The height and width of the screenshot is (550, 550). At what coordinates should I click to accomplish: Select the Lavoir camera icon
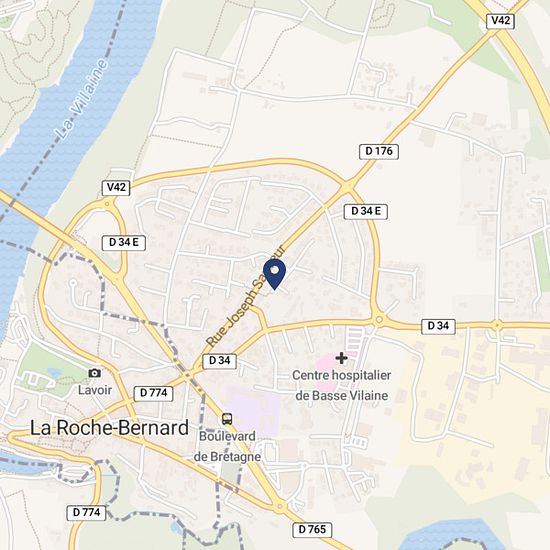(94, 373)
